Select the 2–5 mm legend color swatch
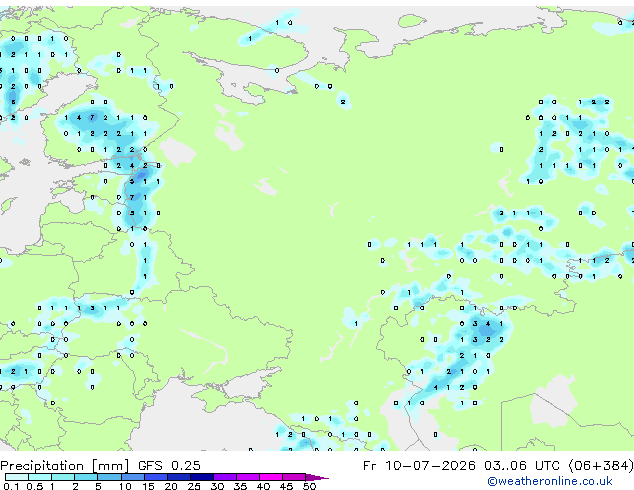634x490 pixels. tap(86, 477)
